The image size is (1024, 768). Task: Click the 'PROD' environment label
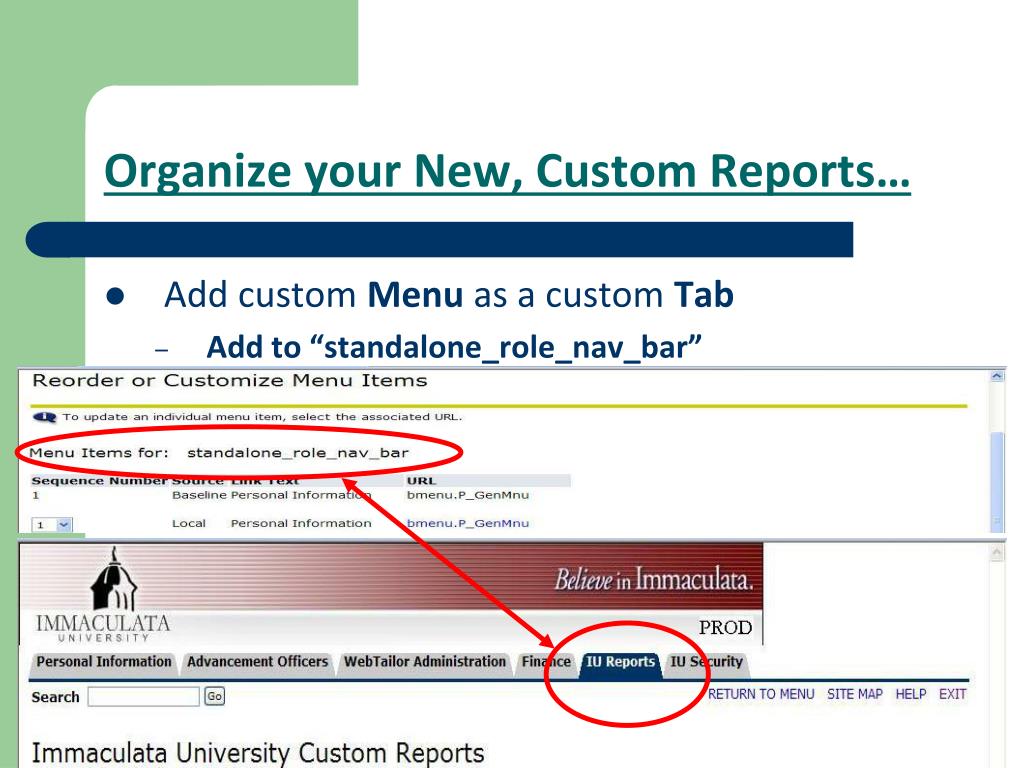tap(726, 628)
